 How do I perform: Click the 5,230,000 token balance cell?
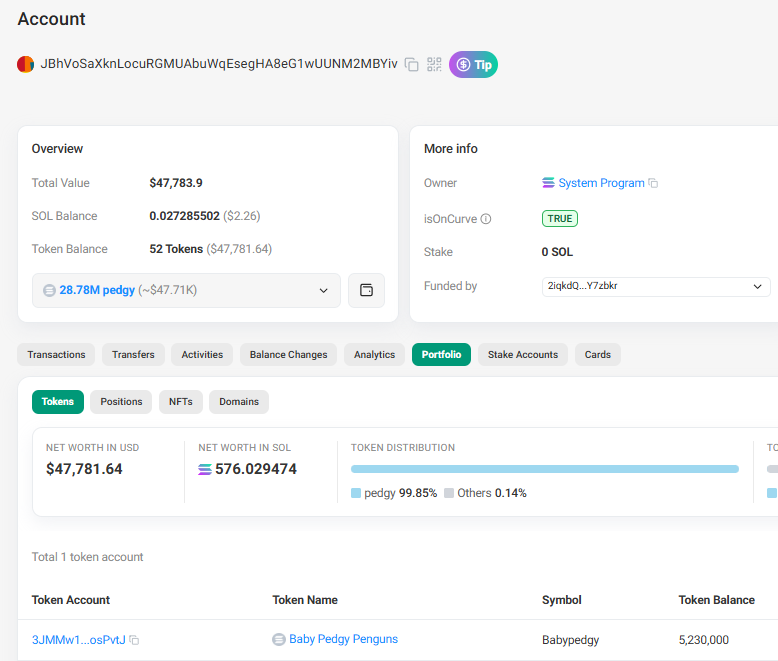704,640
